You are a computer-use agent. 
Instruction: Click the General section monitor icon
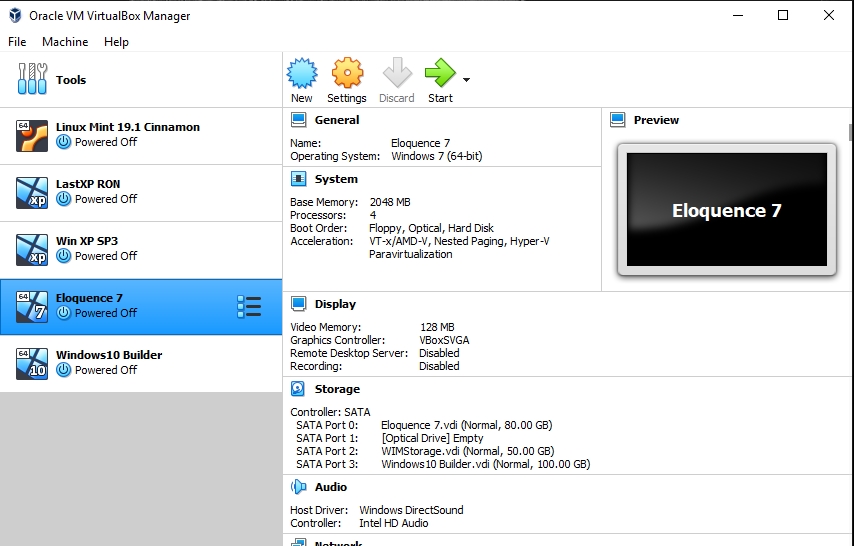298,120
